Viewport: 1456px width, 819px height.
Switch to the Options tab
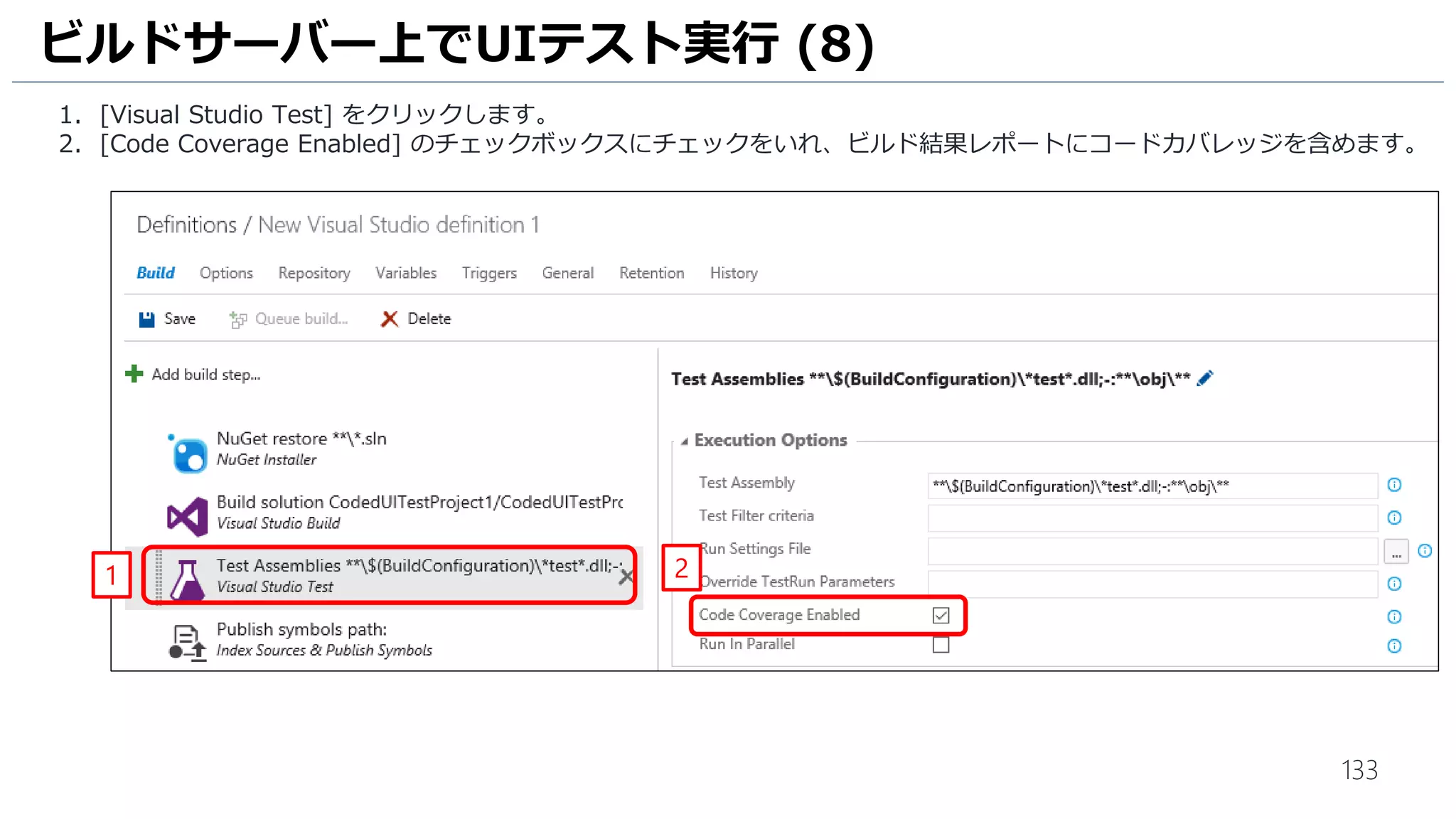(226, 273)
